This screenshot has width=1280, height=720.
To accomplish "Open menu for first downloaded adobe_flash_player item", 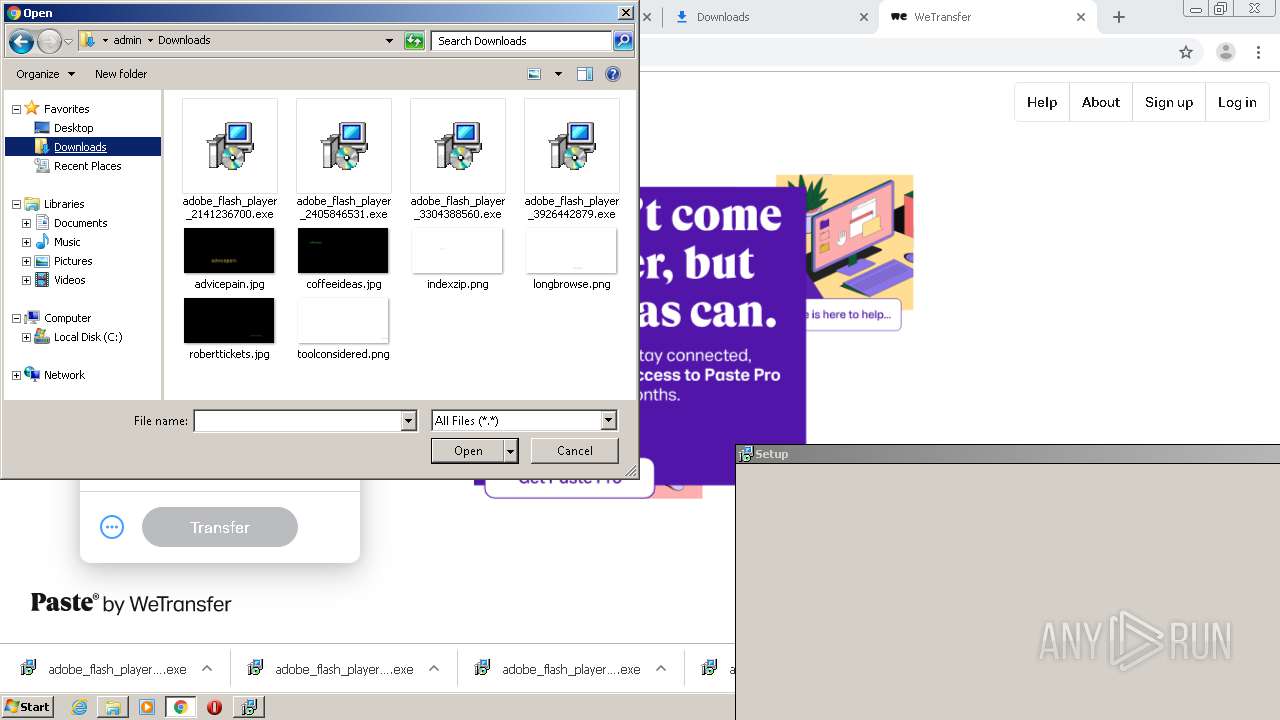I will [207, 669].
